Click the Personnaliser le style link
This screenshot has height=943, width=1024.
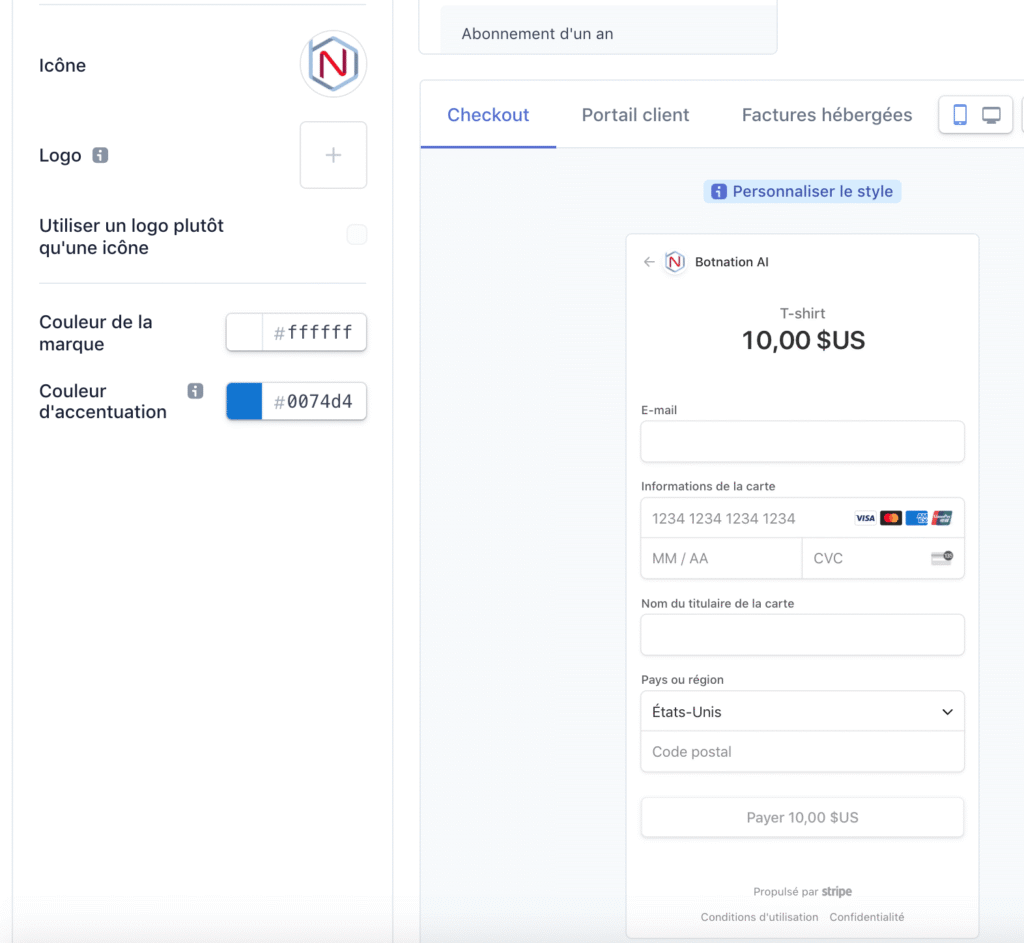(x=811, y=191)
